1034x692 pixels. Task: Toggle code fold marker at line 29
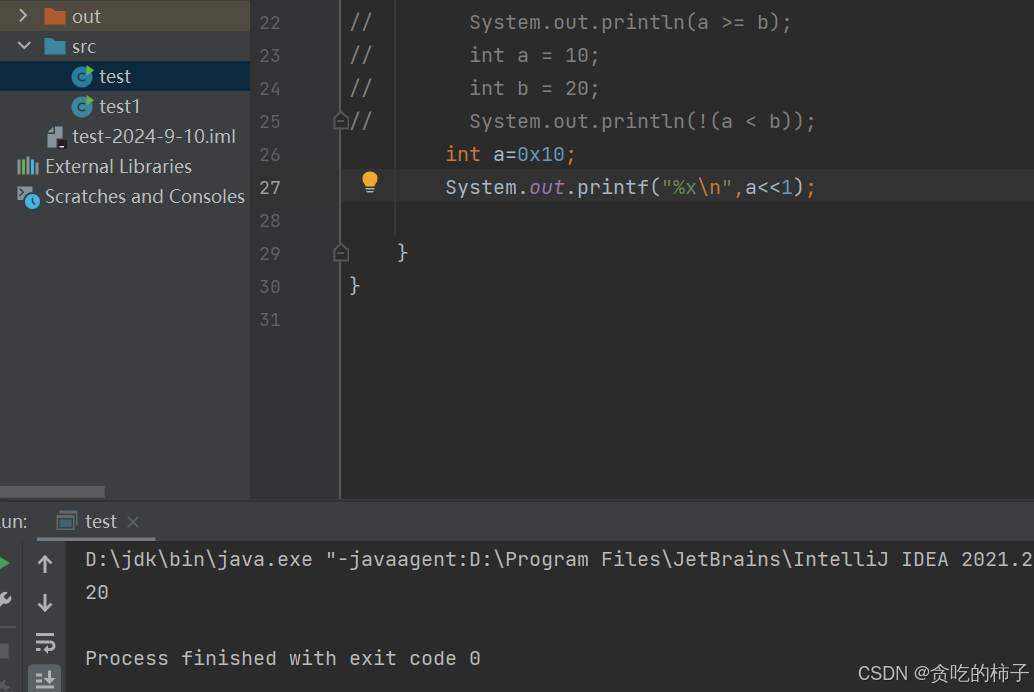click(x=341, y=253)
